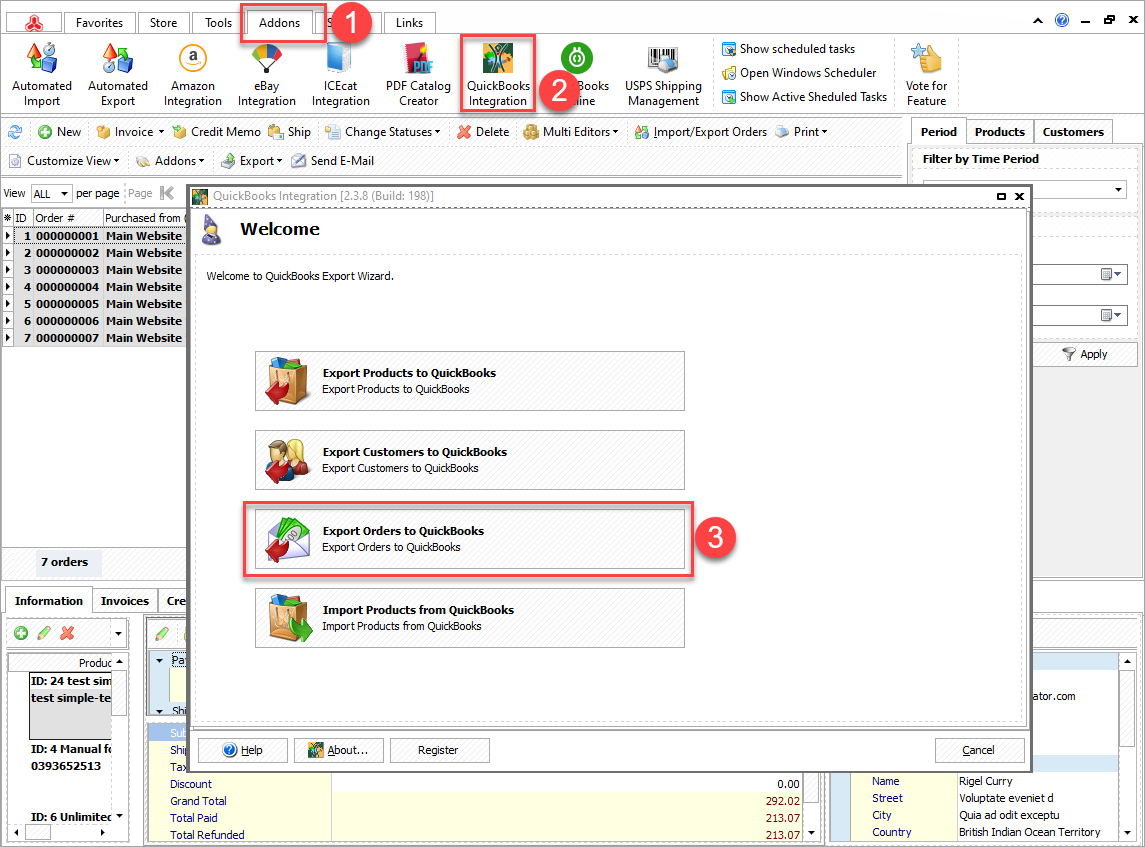Open PDF Catalog Creator
This screenshot has width=1145, height=847.
click(418, 74)
